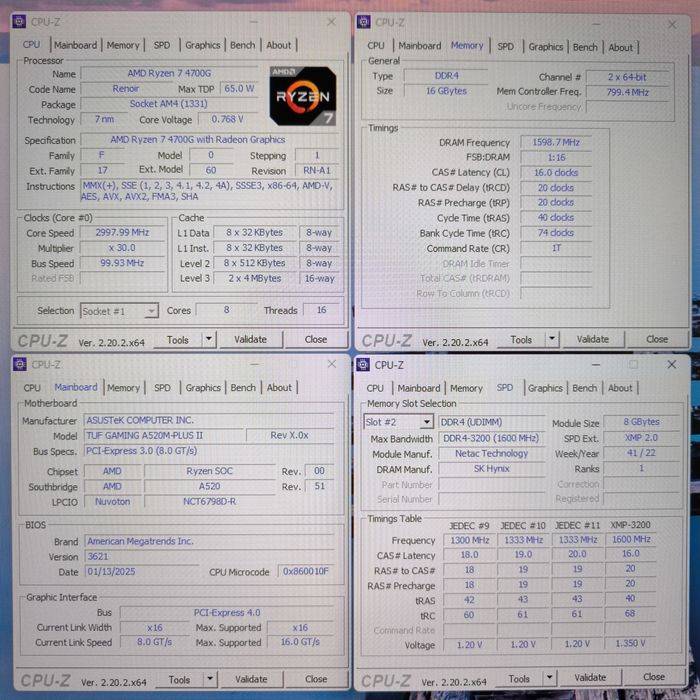Open Bench tab in CPU window
Image resolution: width=700 pixels, height=700 pixels.
242,45
